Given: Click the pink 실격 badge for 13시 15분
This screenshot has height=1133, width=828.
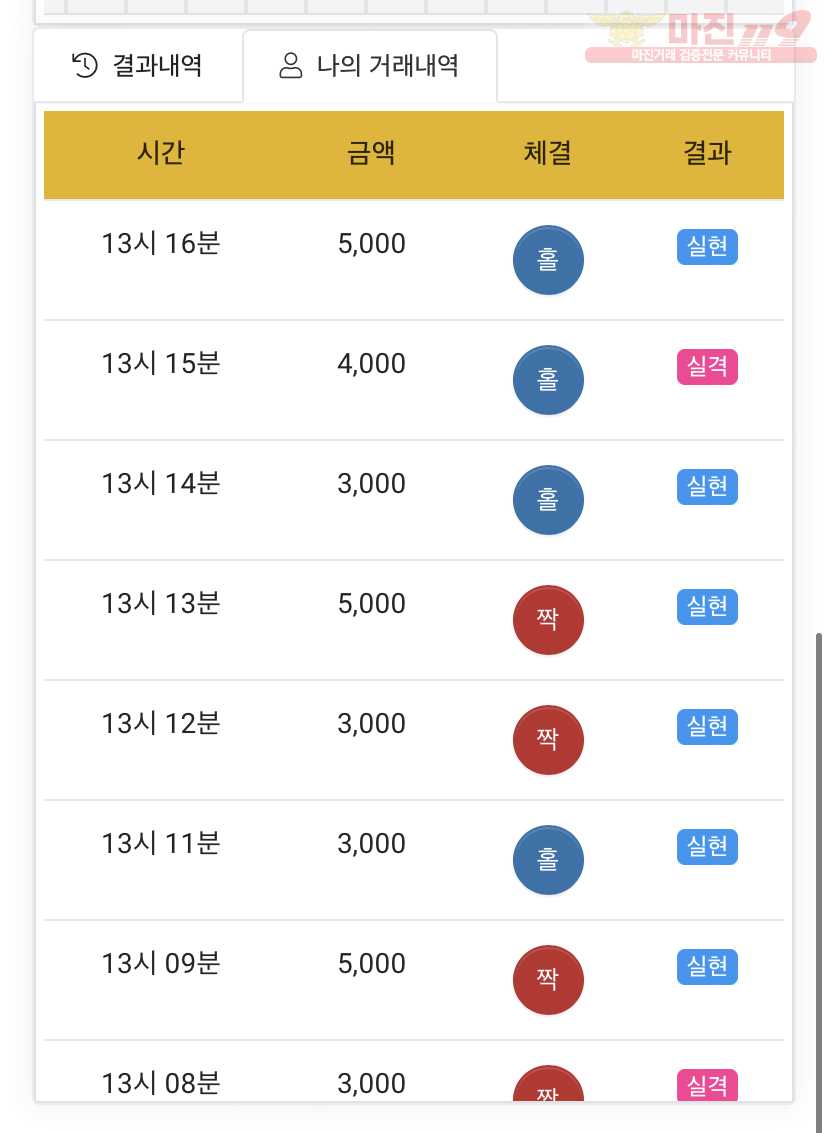Looking at the screenshot, I should (707, 366).
